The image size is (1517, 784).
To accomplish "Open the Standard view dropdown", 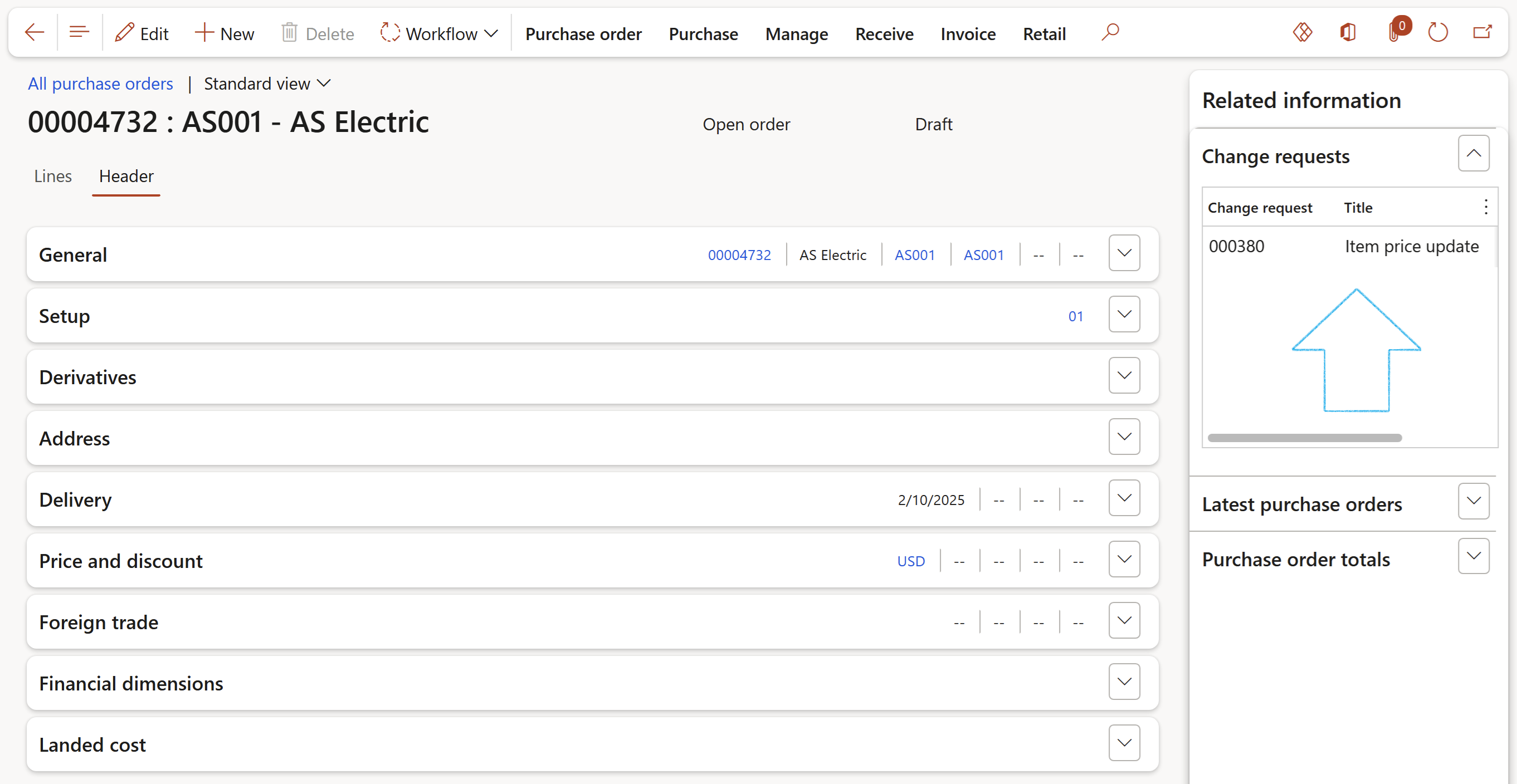I will [267, 84].
